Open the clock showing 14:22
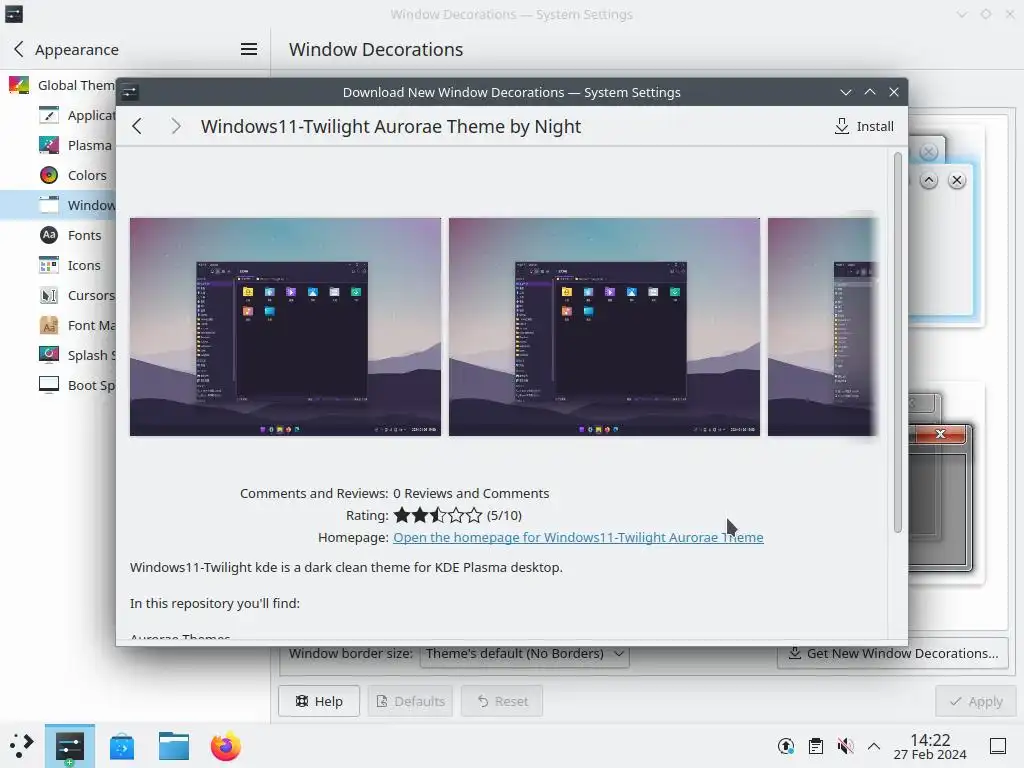The height and width of the screenshot is (768, 1024). [930, 746]
